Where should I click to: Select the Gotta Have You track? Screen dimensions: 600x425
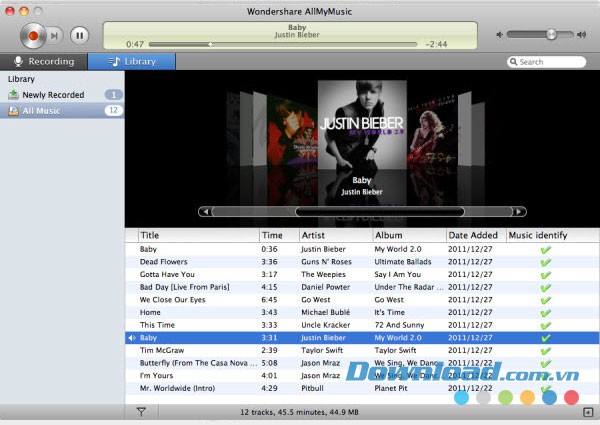click(x=362, y=275)
